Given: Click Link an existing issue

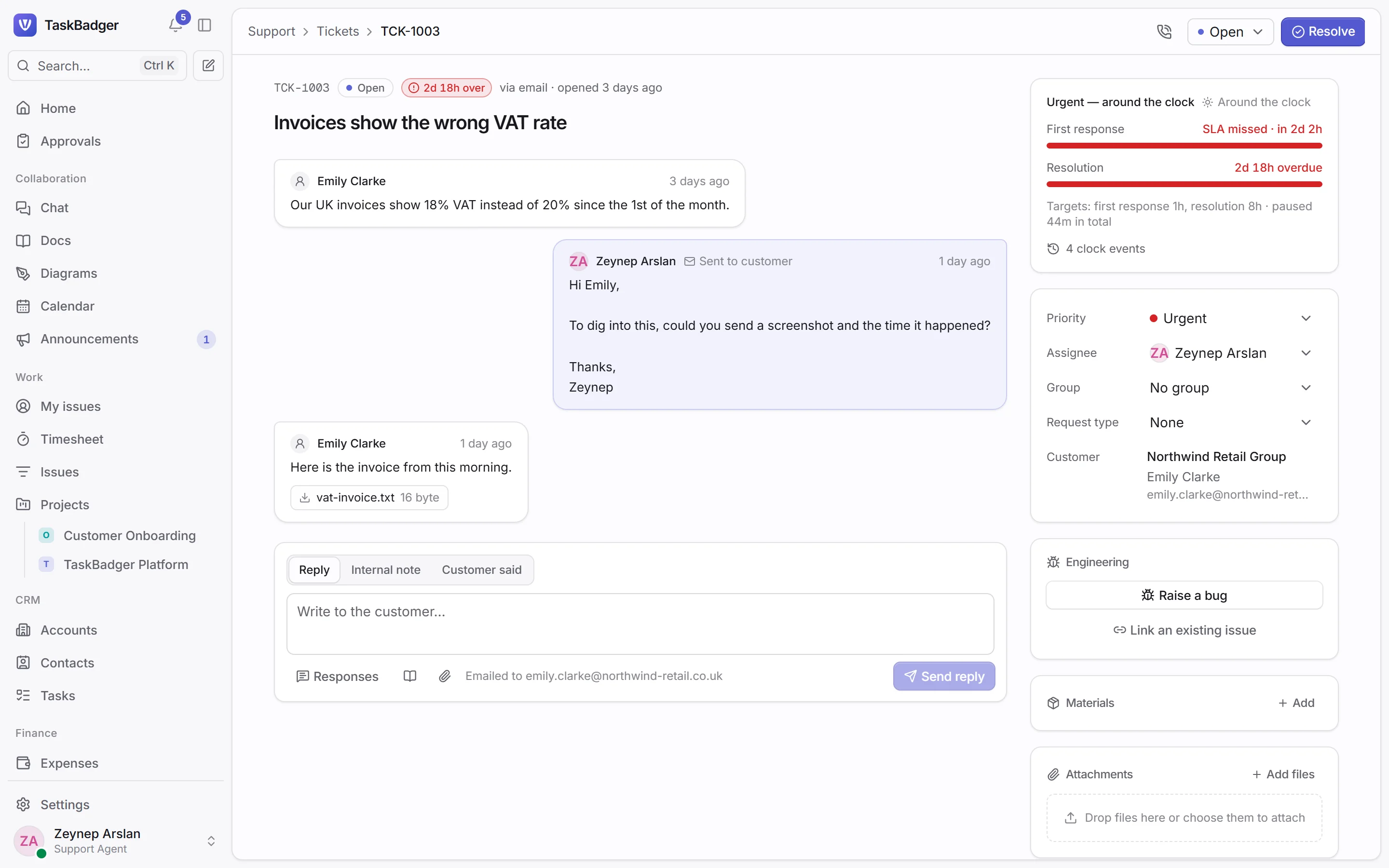Looking at the screenshot, I should pyautogui.click(x=1184, y=630).
